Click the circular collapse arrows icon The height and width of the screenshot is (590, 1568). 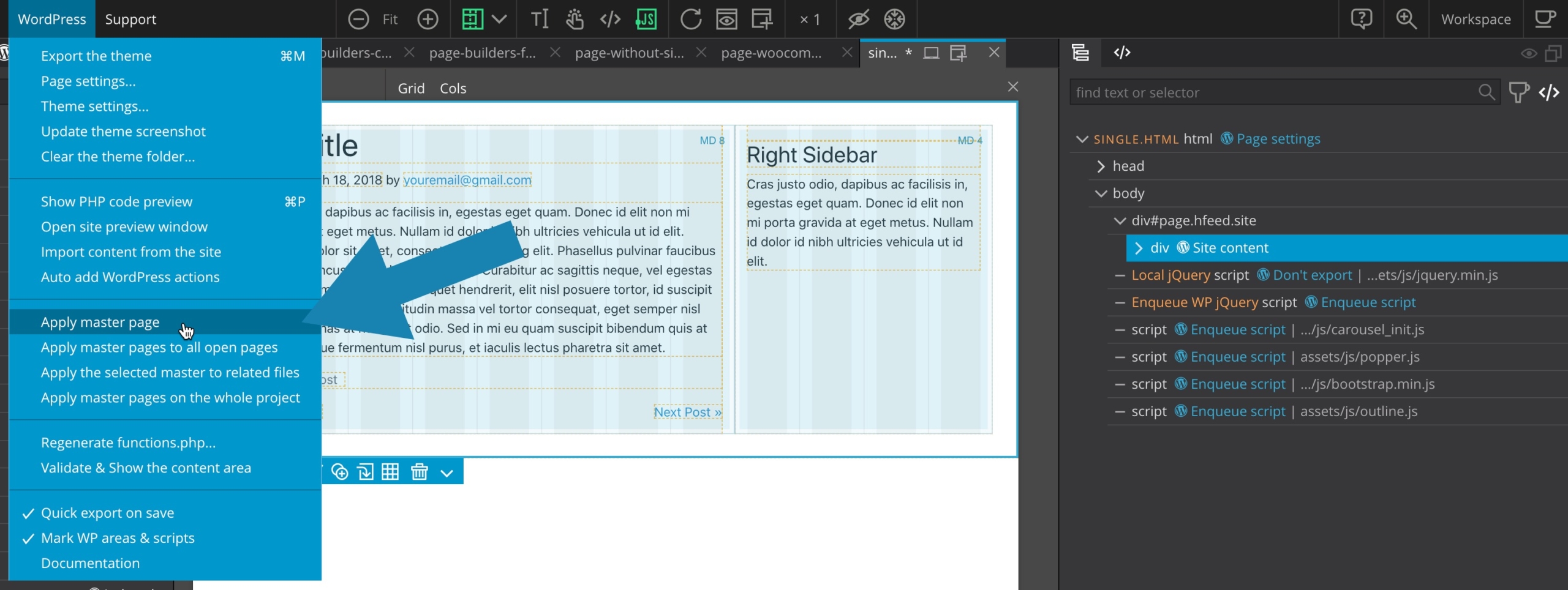pyautogui.click(x=895, y=19)
